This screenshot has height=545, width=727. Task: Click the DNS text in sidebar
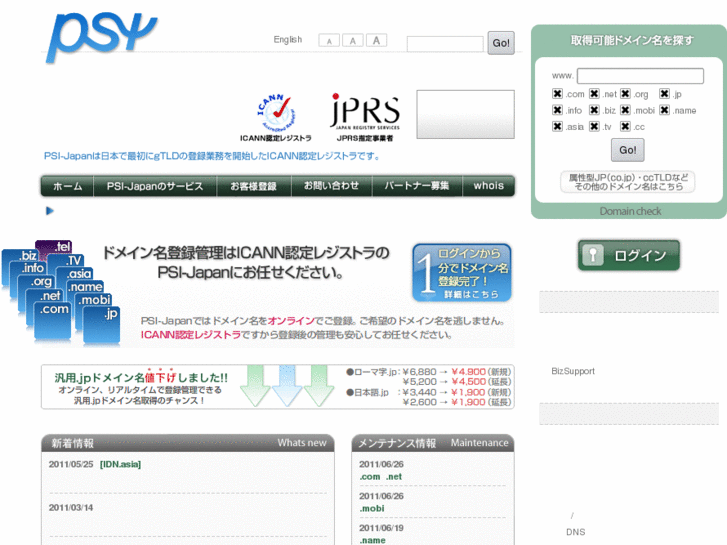pos(575,532)
